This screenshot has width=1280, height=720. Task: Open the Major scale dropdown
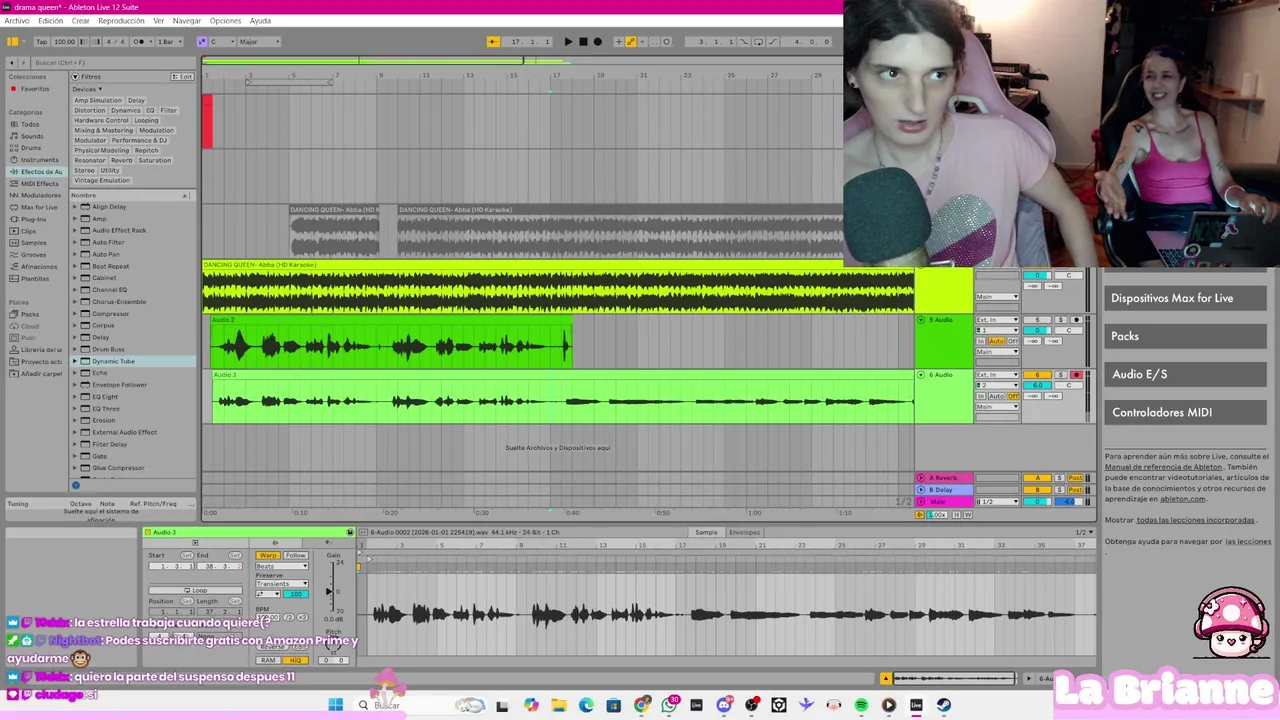click(257, 41)
